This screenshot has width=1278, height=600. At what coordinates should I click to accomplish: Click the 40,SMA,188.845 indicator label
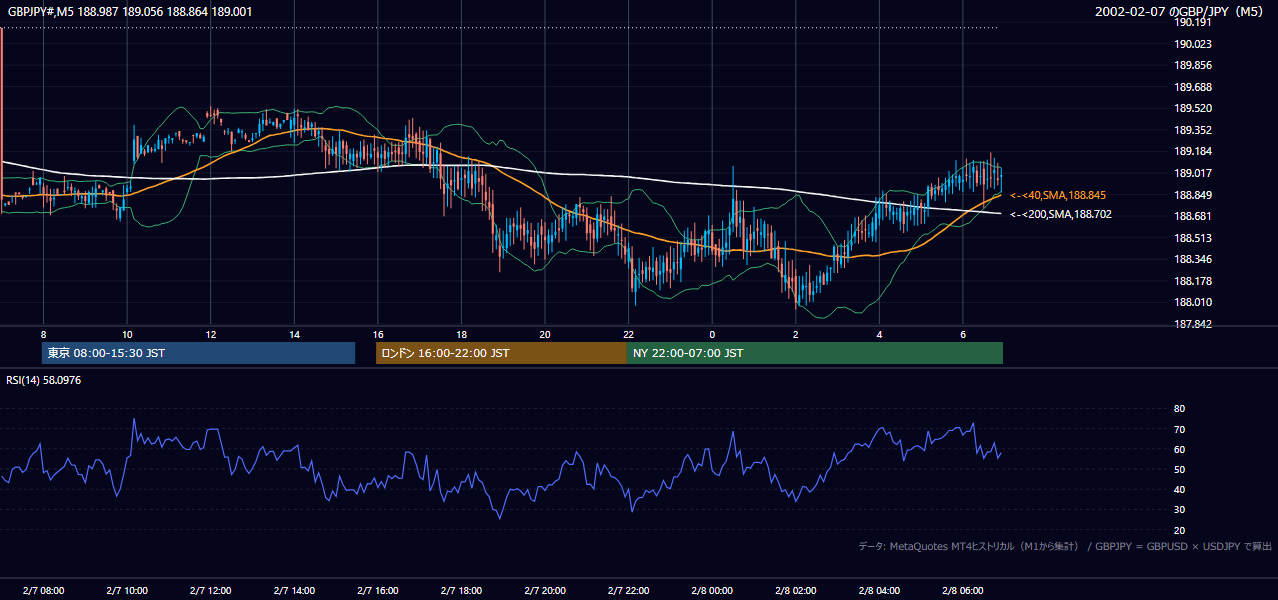(1058, 195)
